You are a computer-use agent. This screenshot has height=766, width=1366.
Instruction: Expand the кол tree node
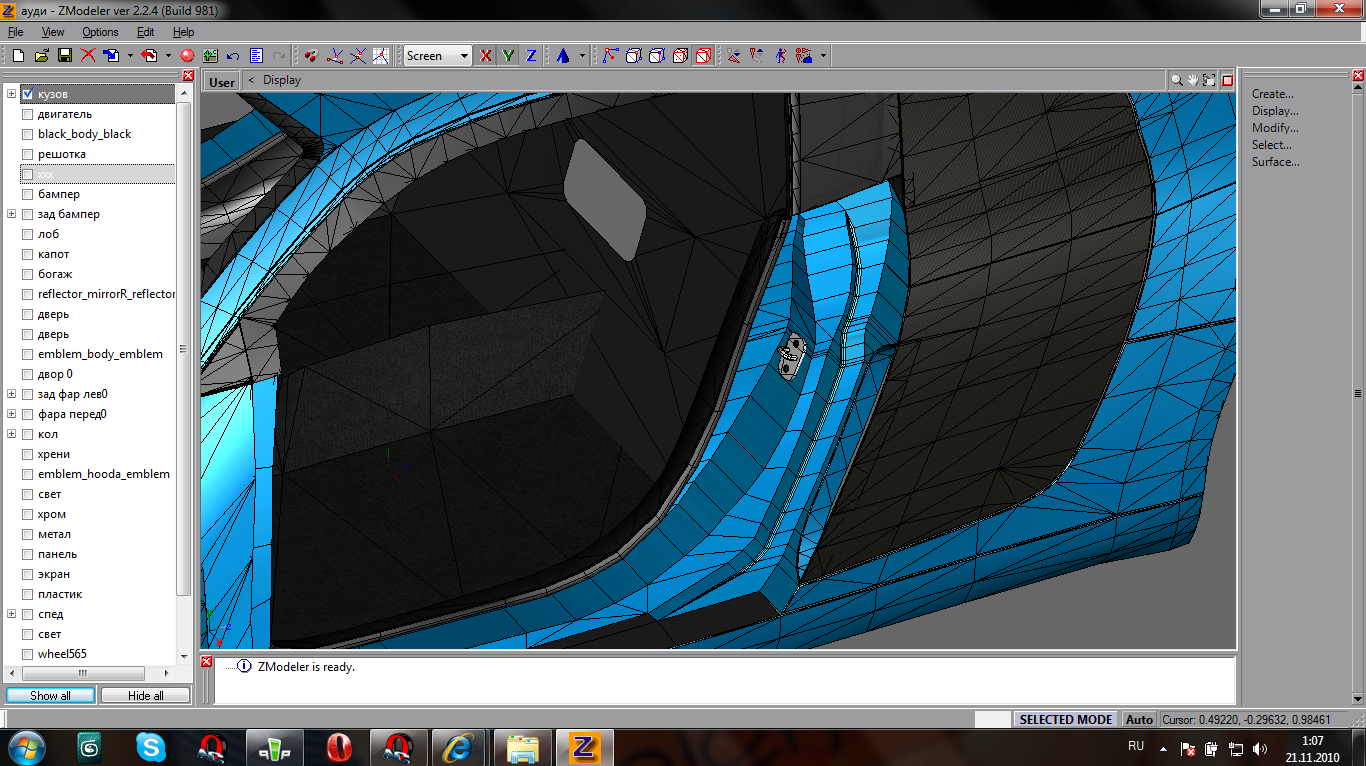pyautogui.click(x=12, y=434)
